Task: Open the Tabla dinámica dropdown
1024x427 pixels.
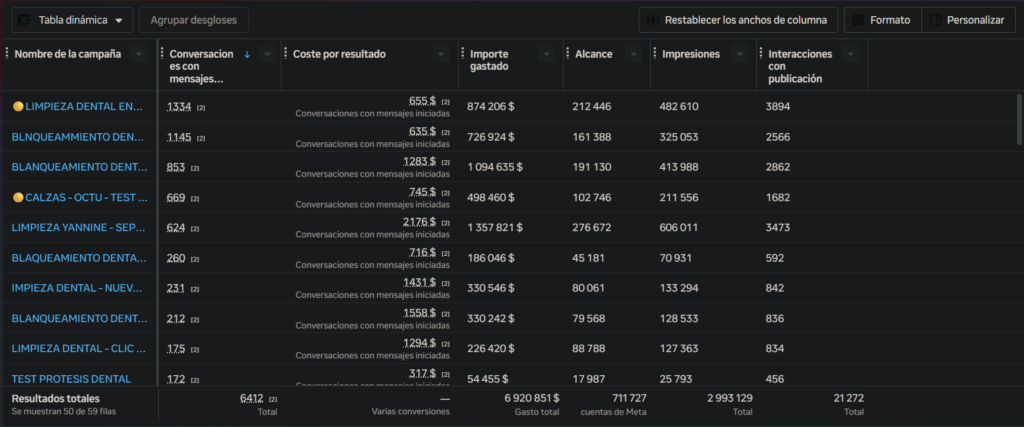Action: 72,20
